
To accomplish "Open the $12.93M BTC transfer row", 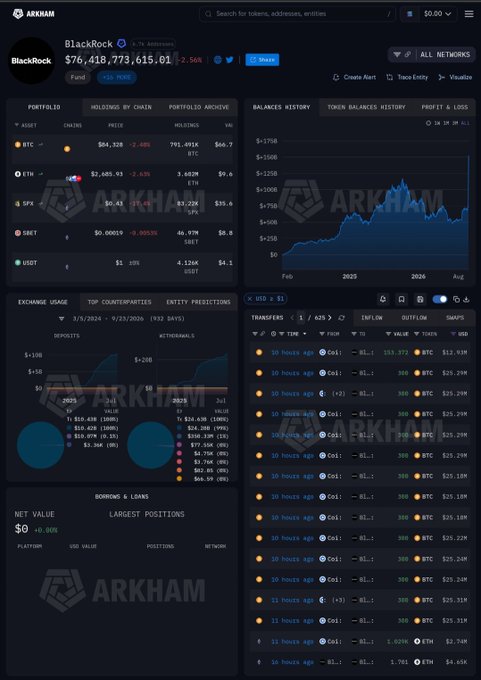I will [x=360, y=353].
